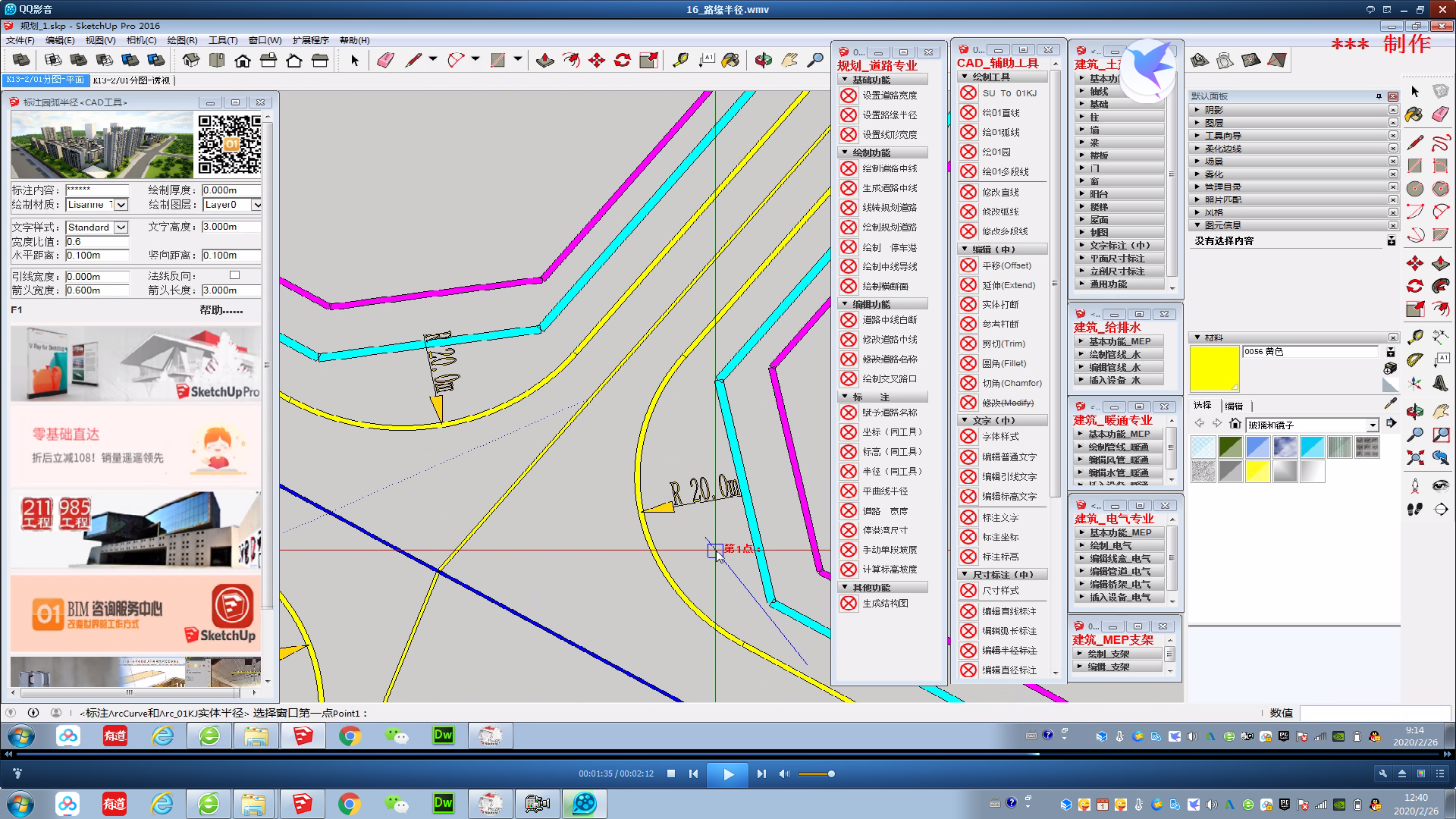Select the cyan blue glass material swatch

(1312, 447)
